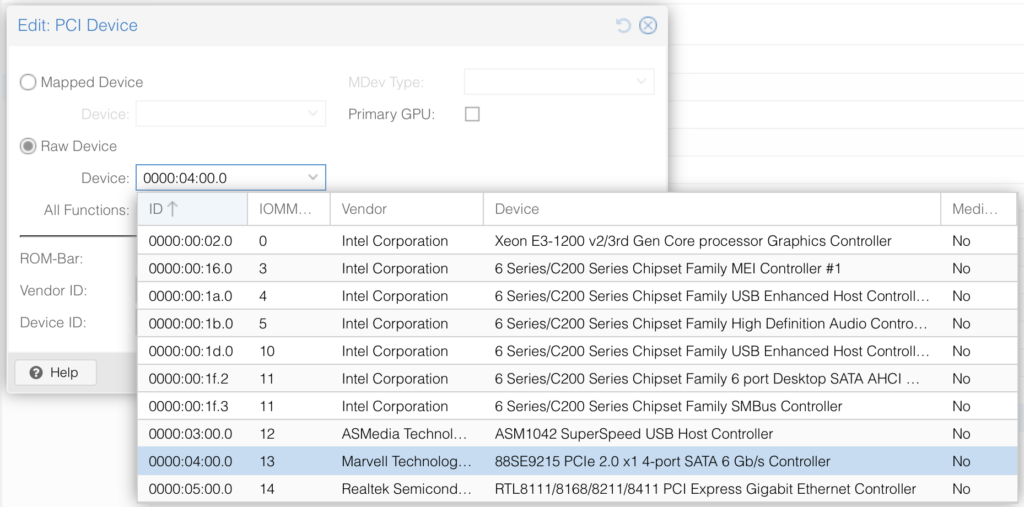Select RTL8111 Gigabit Ethernet Controller row
The width and height of the screenshot is (1024, 507).
[577, 489]
